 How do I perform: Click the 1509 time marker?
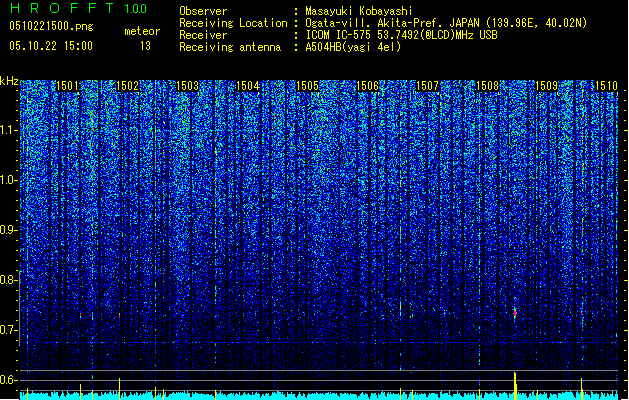coord(547,86)
